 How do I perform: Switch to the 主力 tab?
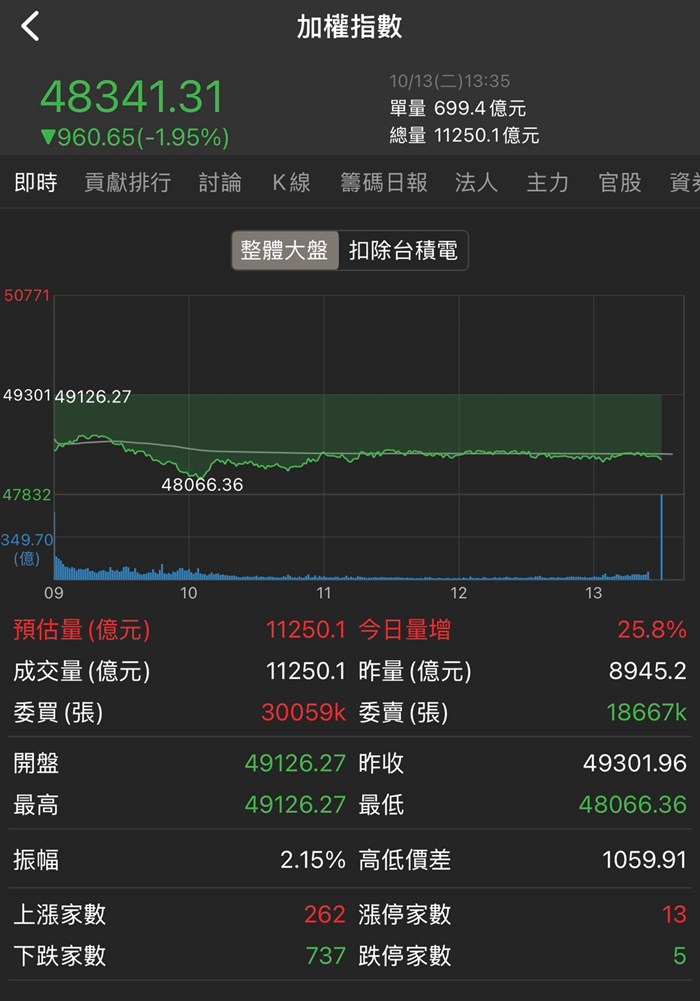point(547,183)
